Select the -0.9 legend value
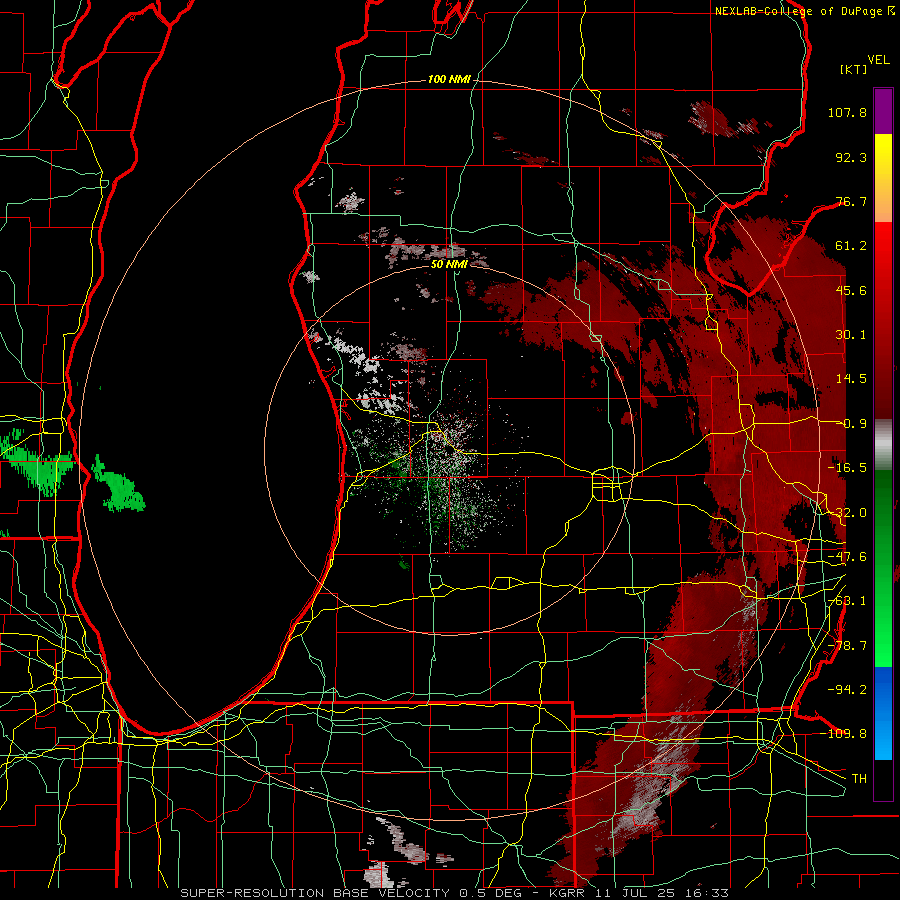Viewport: 900px width, 900px height. (x=851, y=424)
